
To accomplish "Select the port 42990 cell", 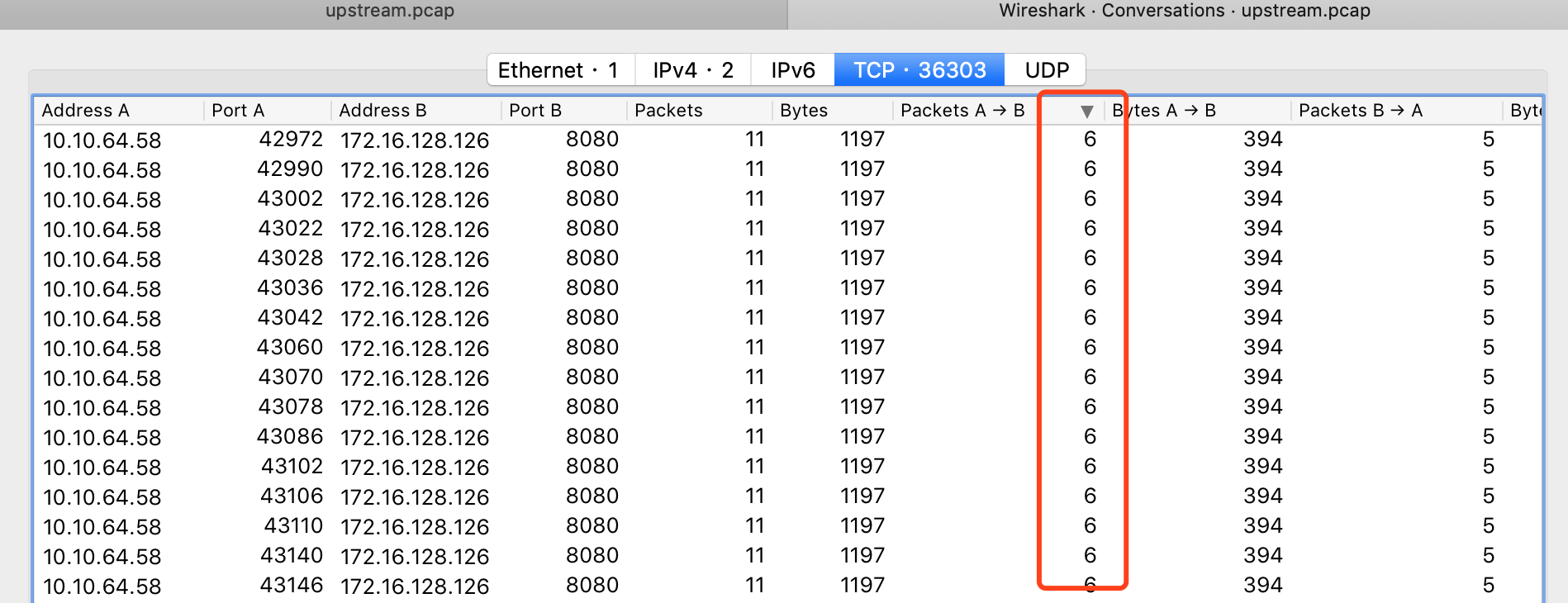I will click(290, 169).
